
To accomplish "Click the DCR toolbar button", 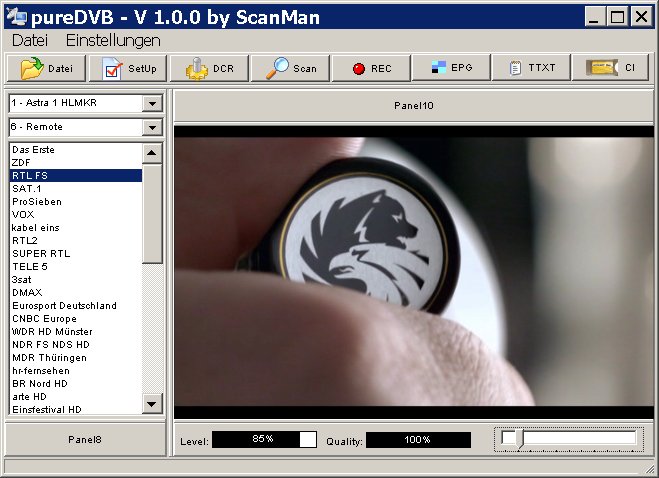I will (209, 68).
